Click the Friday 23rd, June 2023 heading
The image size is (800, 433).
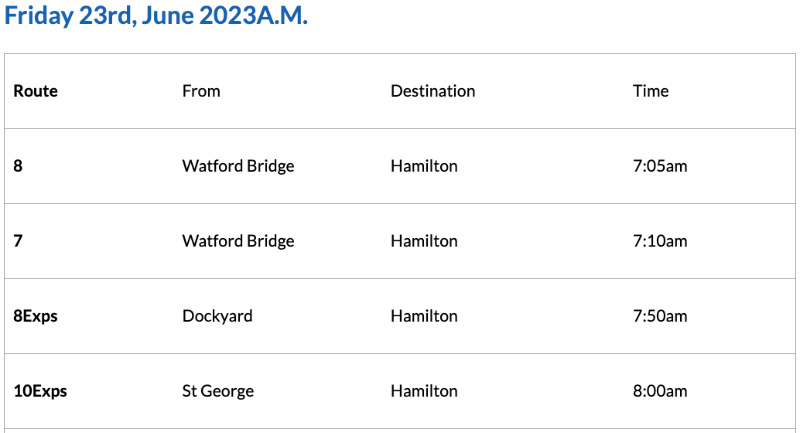tap(156, 18)
